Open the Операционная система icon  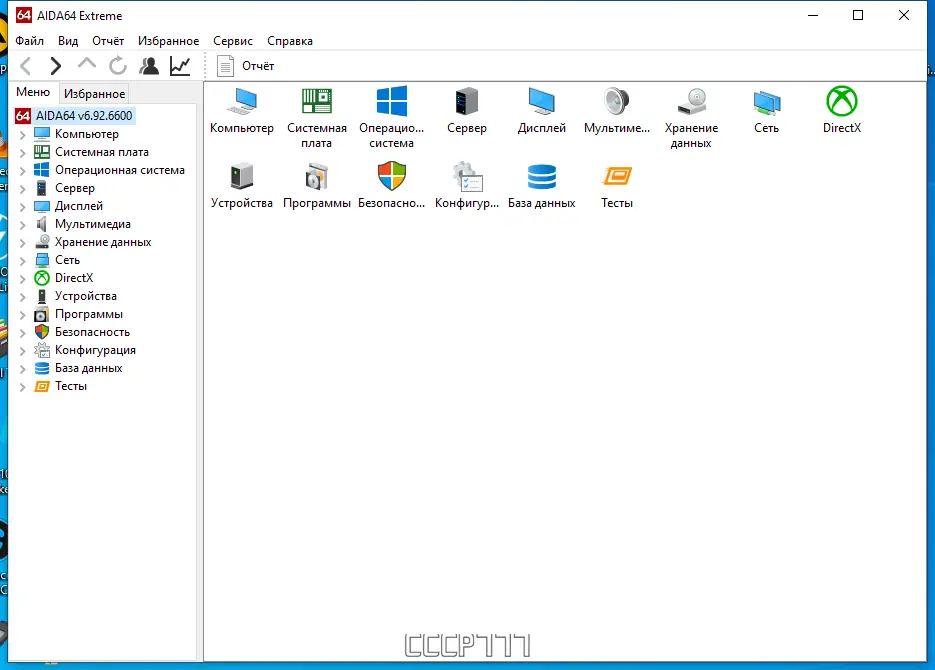(x=391, y=105)
